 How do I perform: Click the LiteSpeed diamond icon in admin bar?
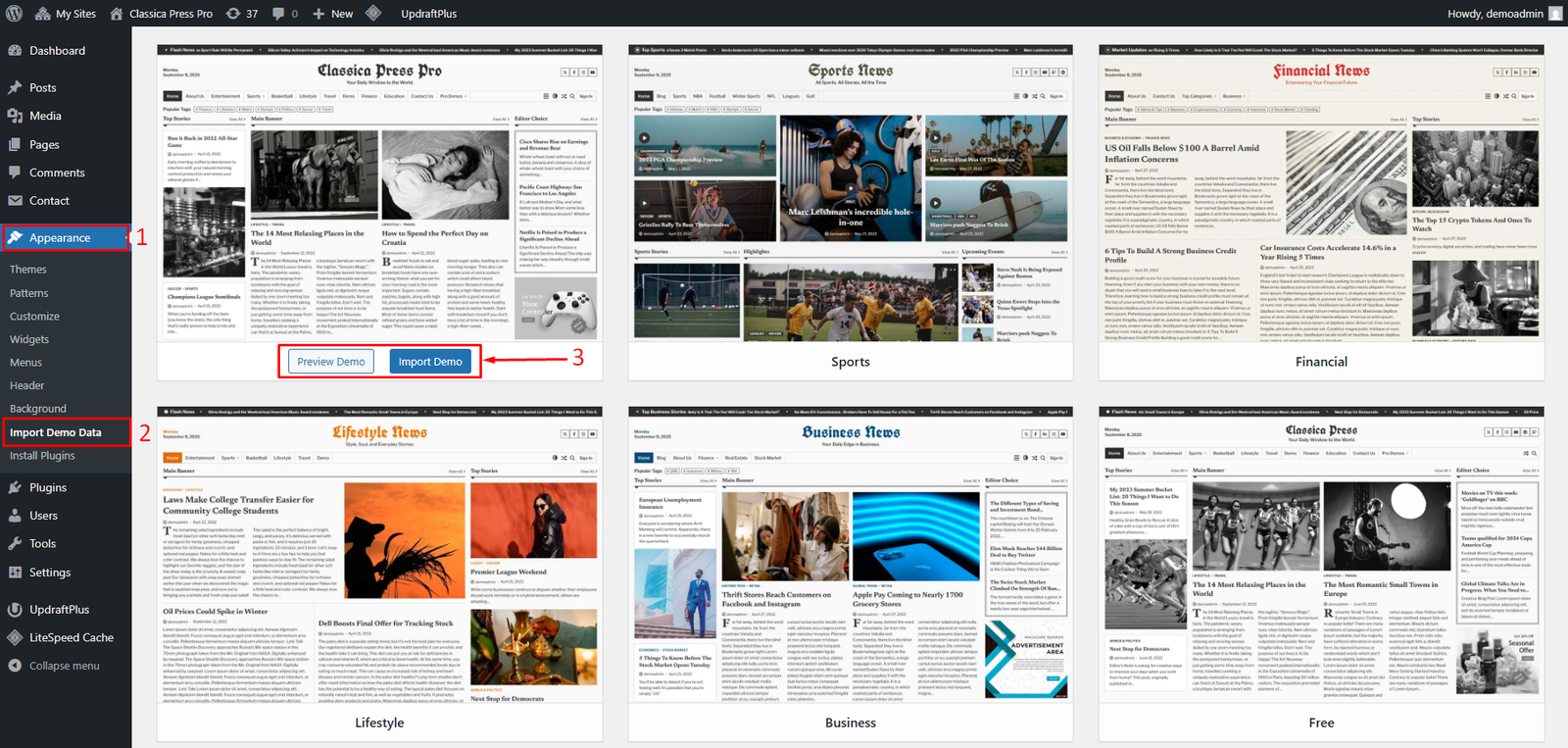(373, 14)
